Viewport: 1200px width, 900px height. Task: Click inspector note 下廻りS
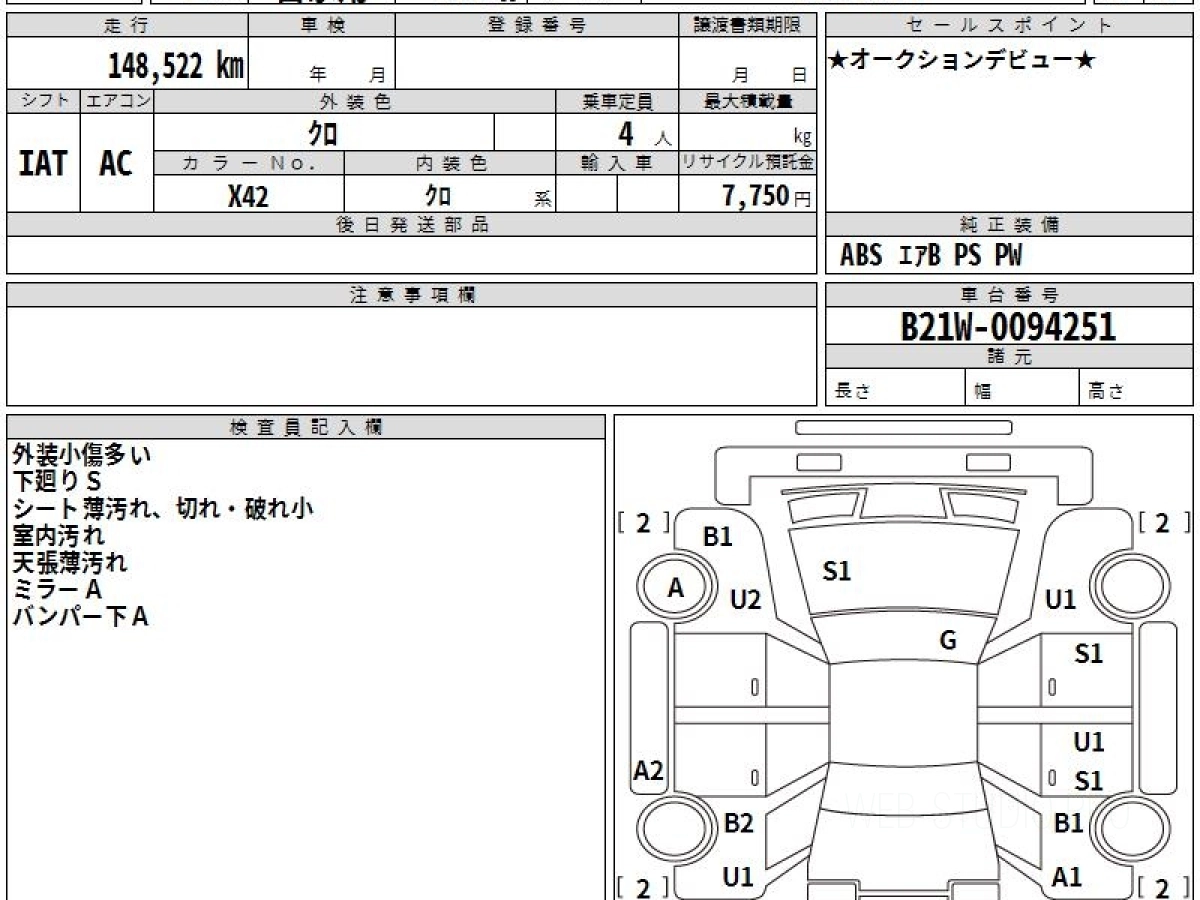tap(58, 482)
